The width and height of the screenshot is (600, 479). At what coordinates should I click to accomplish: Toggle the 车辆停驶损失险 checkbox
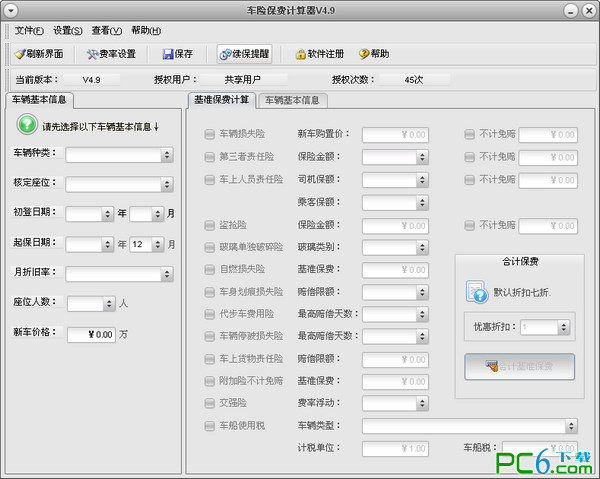pos(209,336)
